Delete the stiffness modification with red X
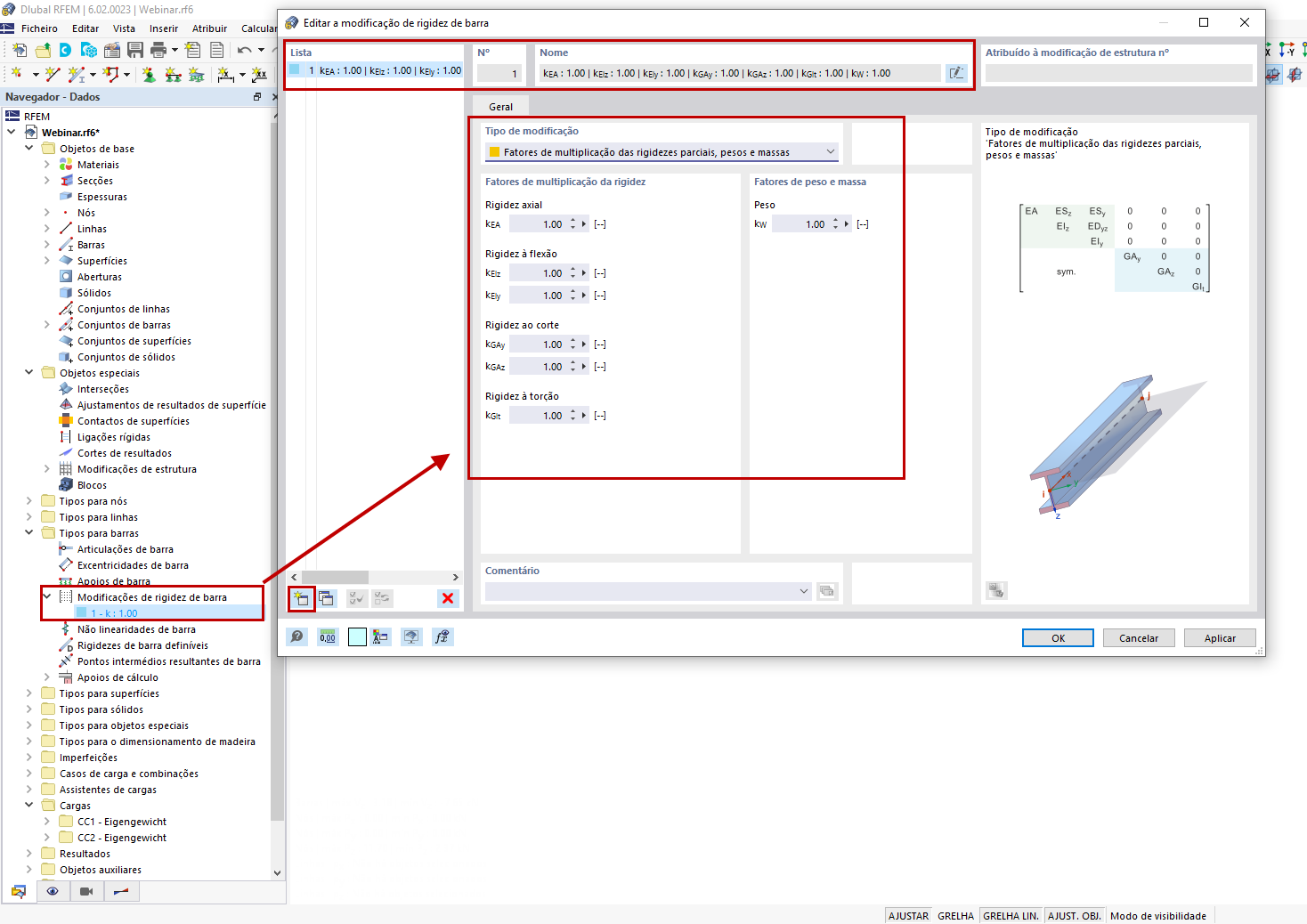Image resolution: width=1307 pixels, height=924 pixels. [x=448, y=598]
